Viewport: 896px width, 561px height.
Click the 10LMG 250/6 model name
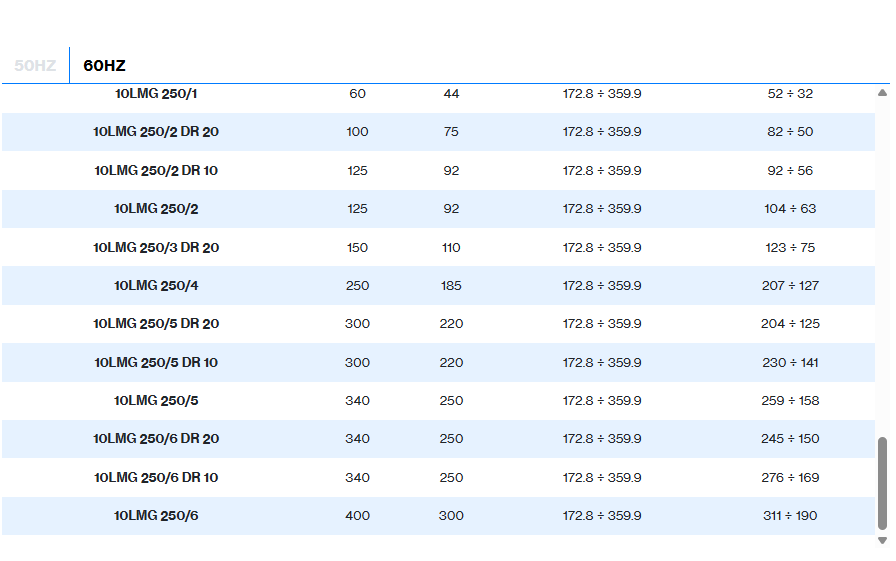156,516
